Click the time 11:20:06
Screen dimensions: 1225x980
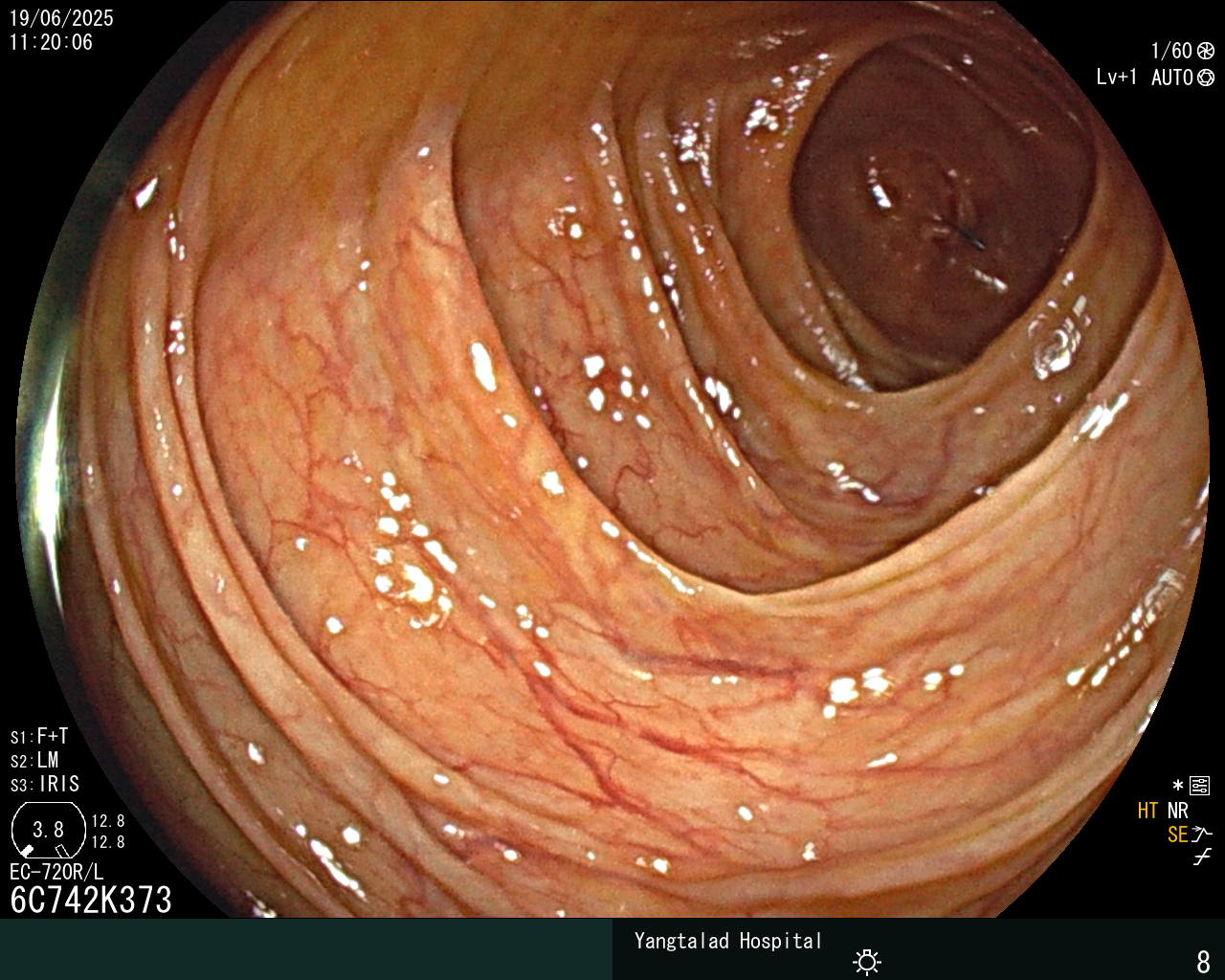tap(51, 42)
